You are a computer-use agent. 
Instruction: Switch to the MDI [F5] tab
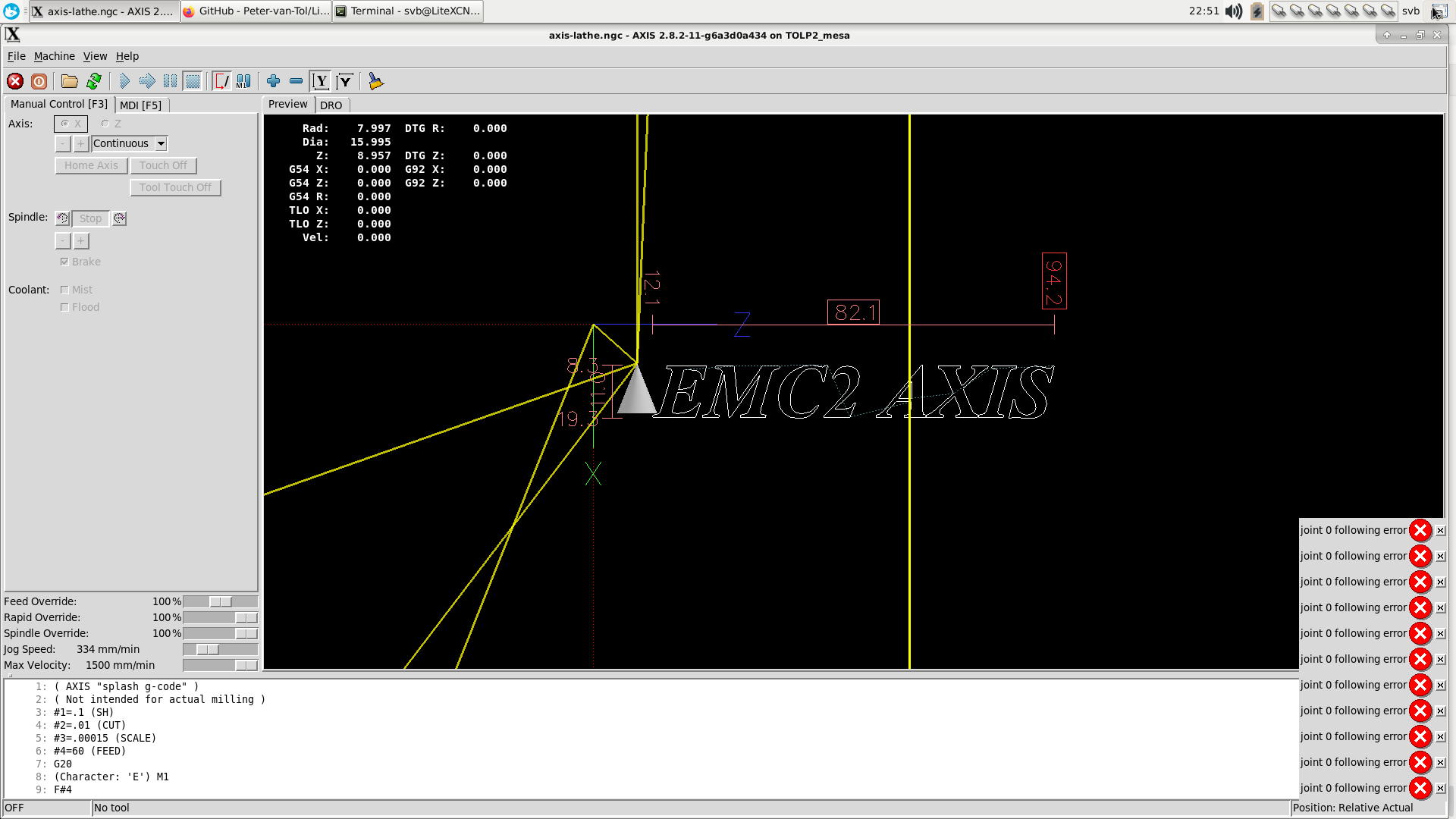[141, 105]
